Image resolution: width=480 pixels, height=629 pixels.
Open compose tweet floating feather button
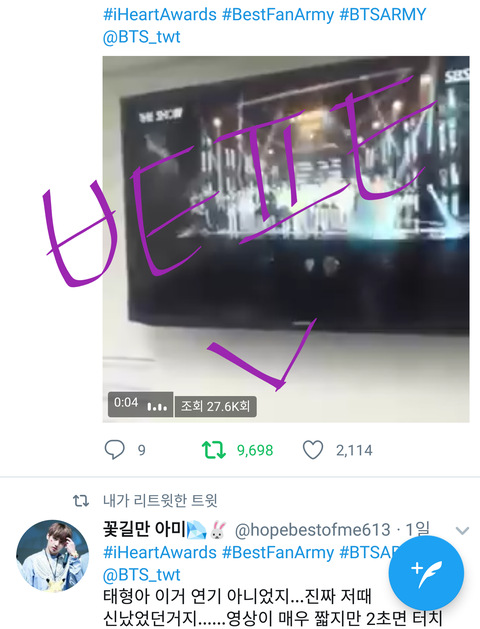pyautogui.click(x=426, y=573)
